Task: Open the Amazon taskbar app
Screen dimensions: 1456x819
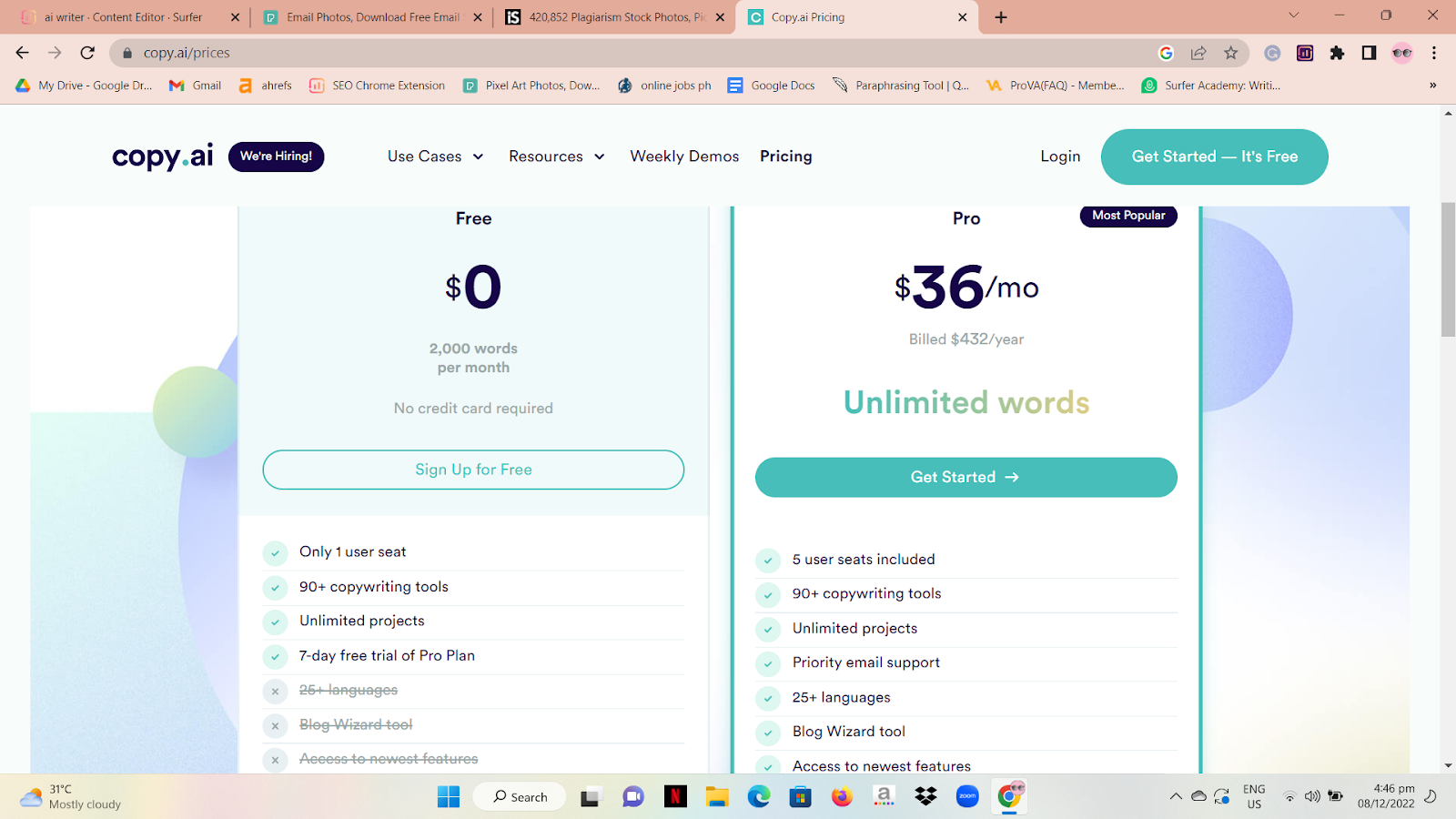Action: coord(884,797)
